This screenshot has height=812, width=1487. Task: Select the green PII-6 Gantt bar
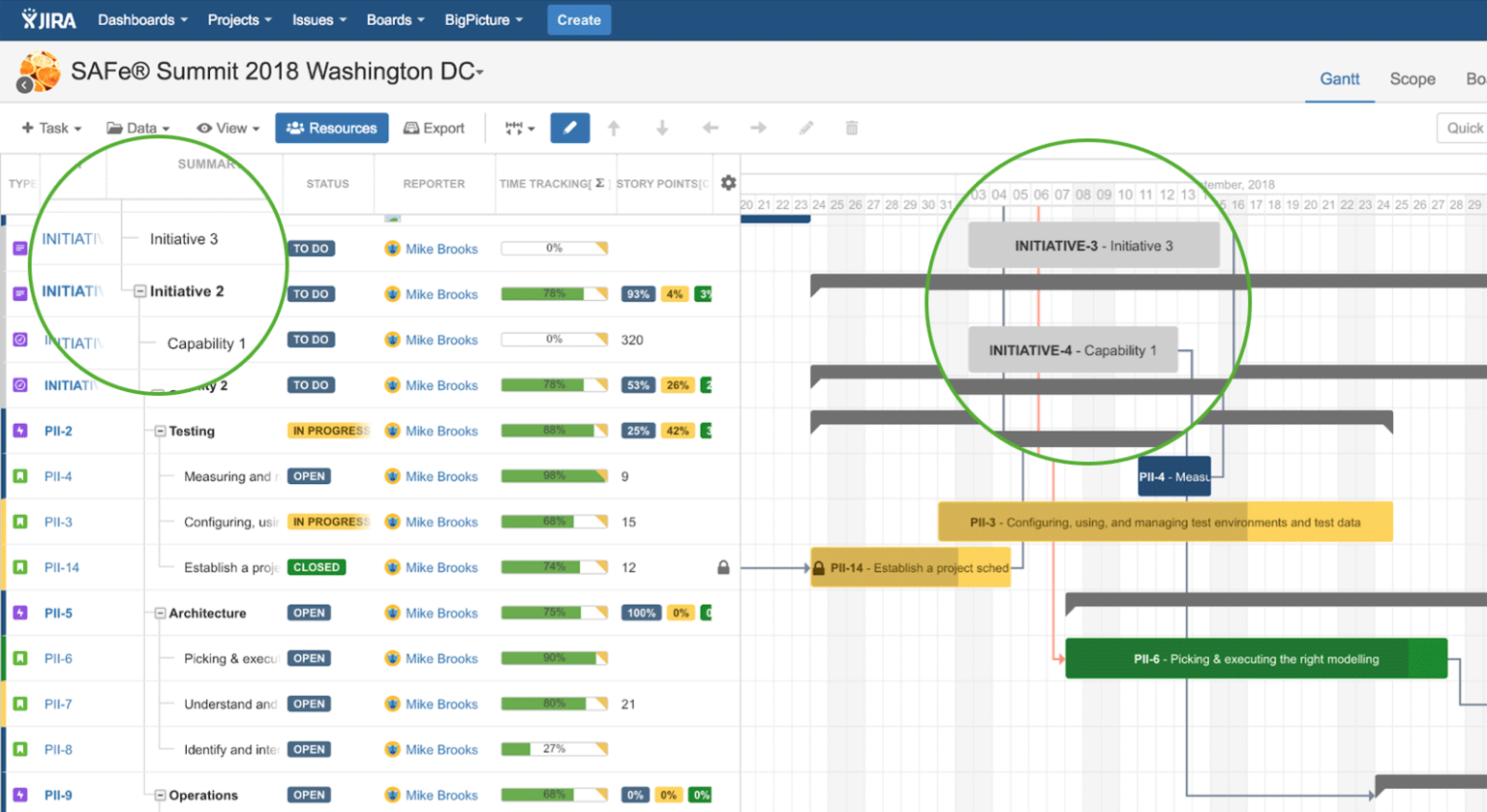(x=1256, y=659)
